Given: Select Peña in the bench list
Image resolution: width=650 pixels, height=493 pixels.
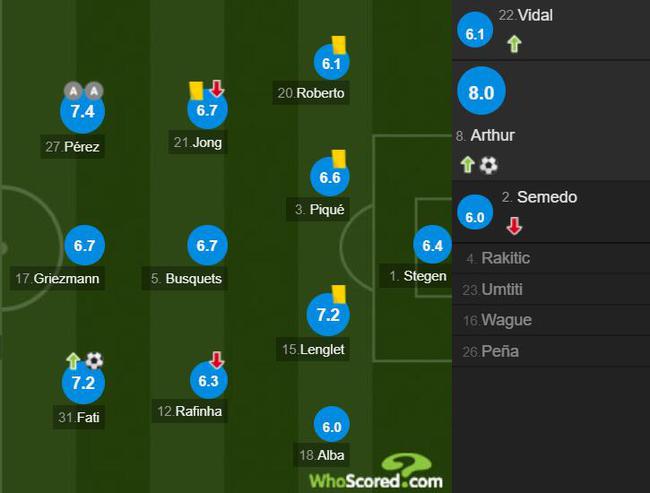Looking at the screenshot, I should (x=551, y=352).
